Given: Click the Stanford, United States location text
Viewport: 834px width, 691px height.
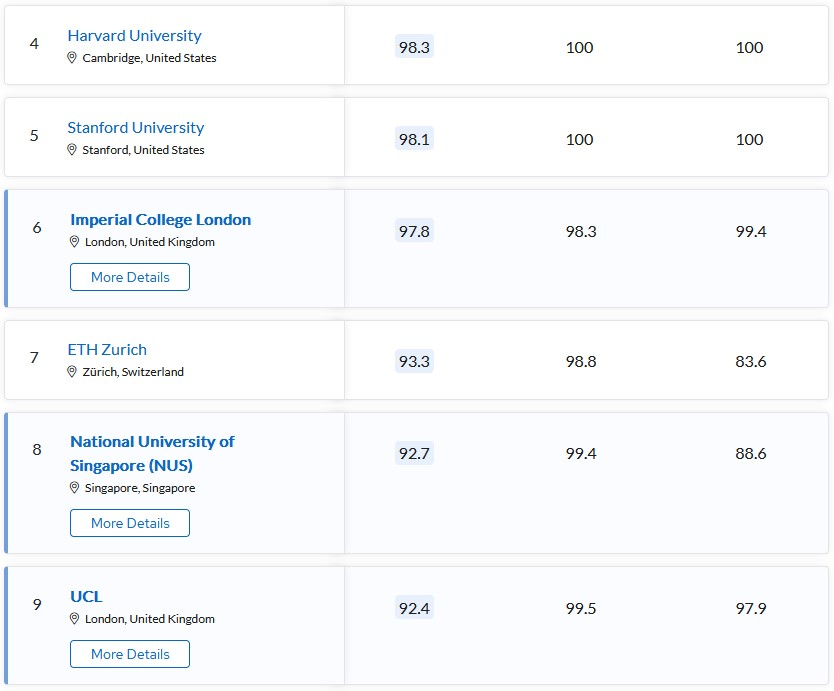Looking at the screenshot, I should coord(143,149).
